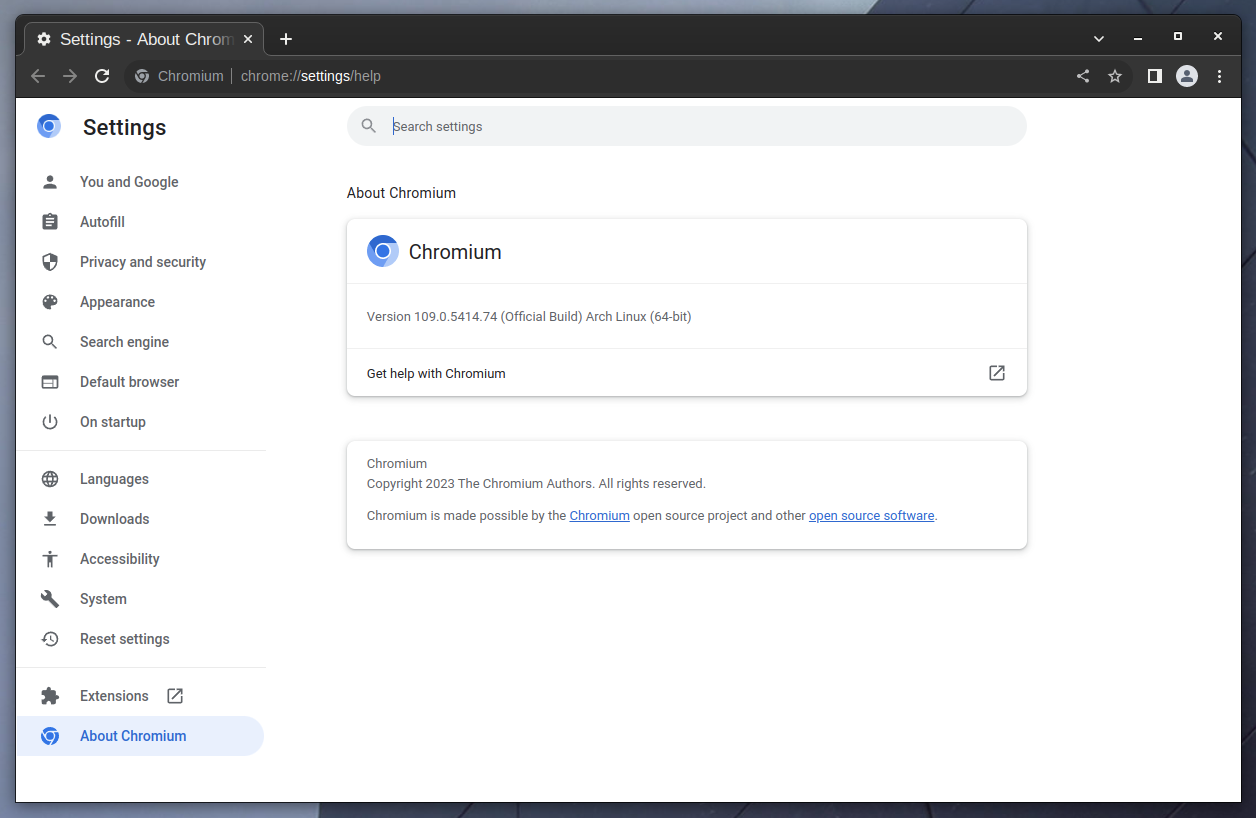Select the version number text 109.0.5414.74
1256x818 pixels.
[x=455, y=316]
